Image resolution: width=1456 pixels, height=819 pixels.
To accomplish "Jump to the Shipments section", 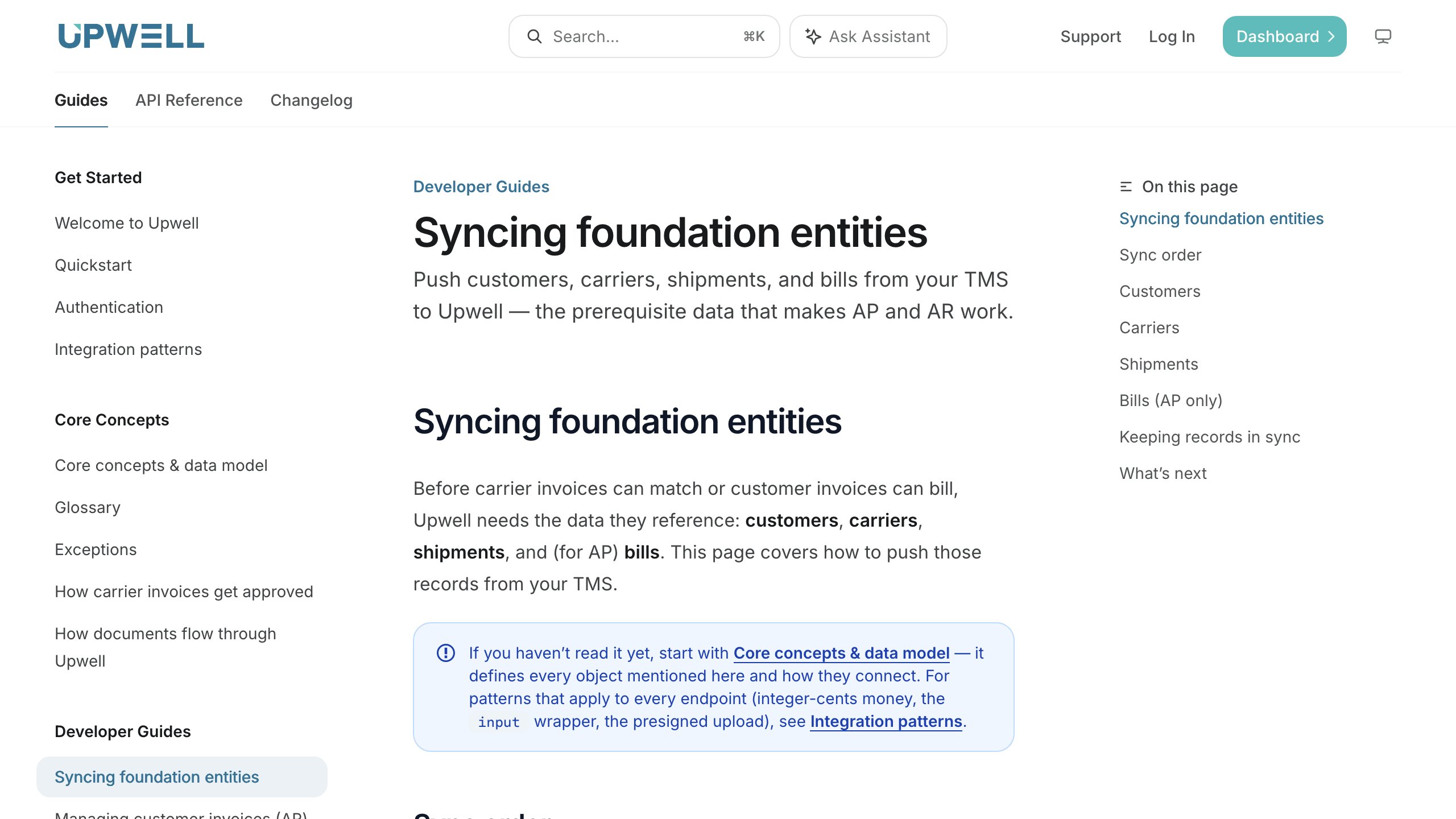I will point(1159,364).
